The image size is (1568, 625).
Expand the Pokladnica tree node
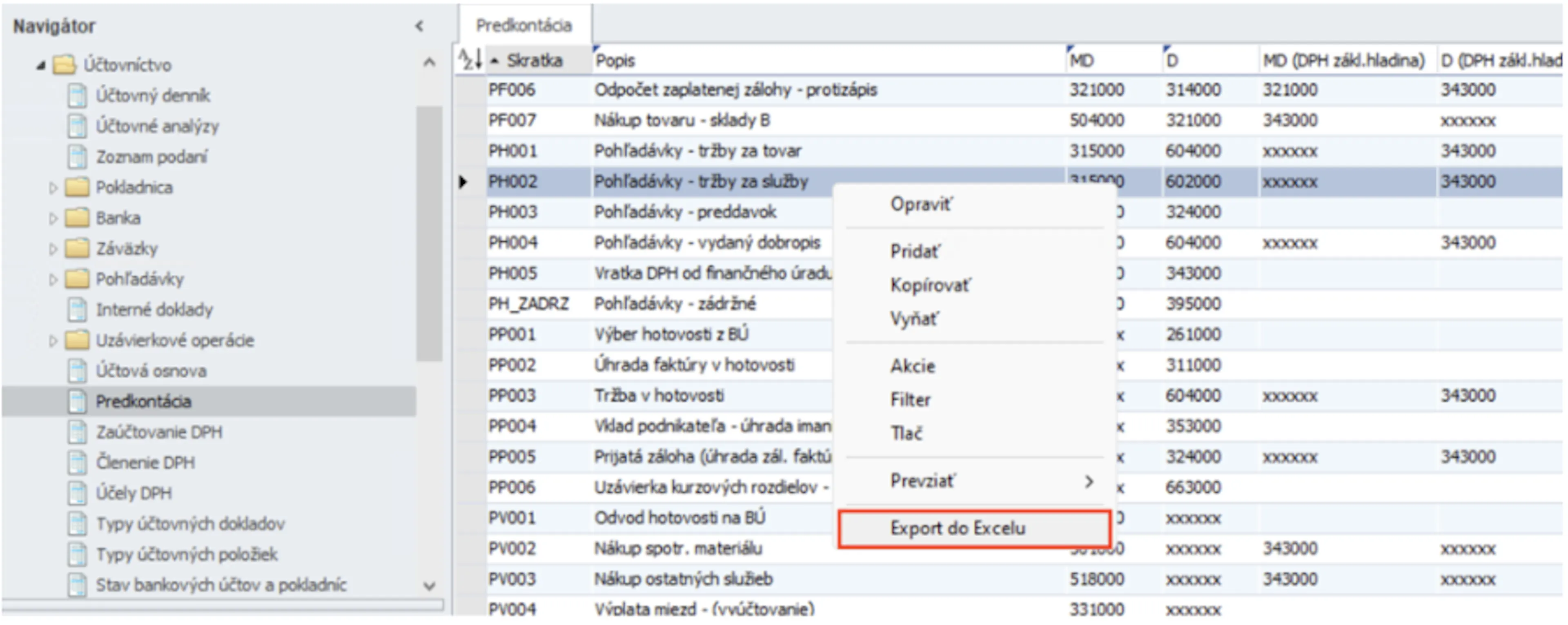(x=53, y=187)
